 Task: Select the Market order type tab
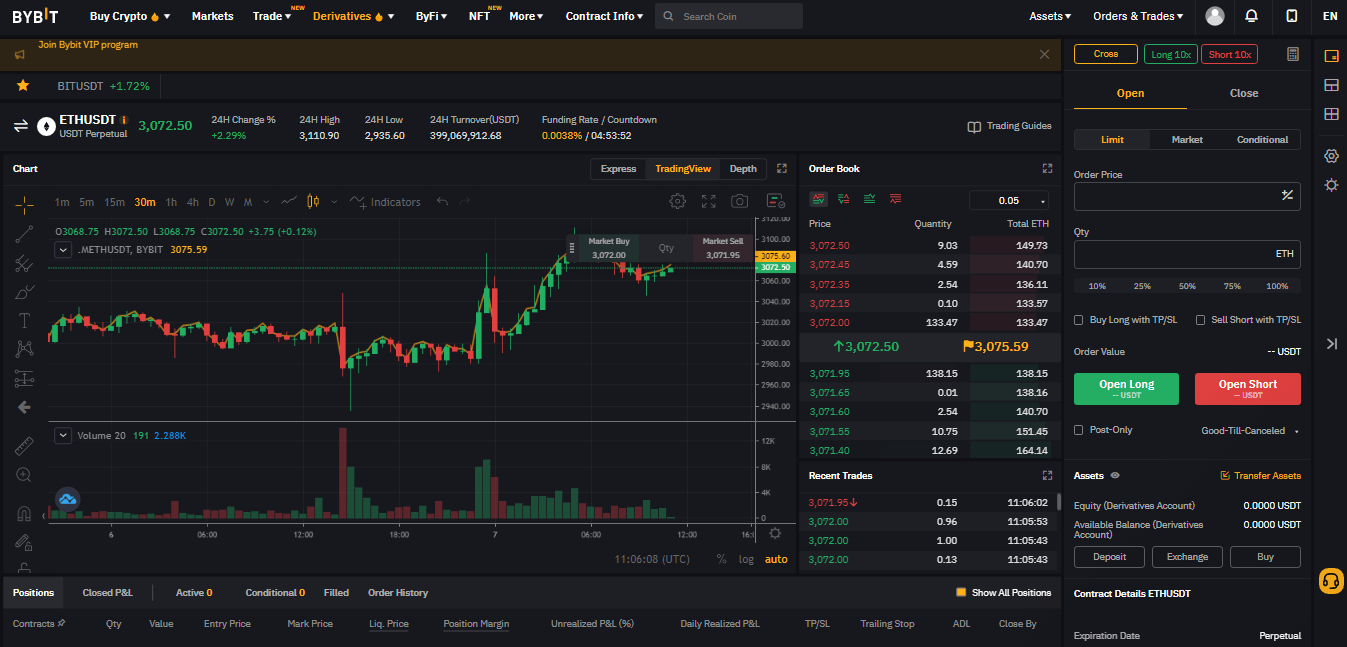tap(1187, 140)
